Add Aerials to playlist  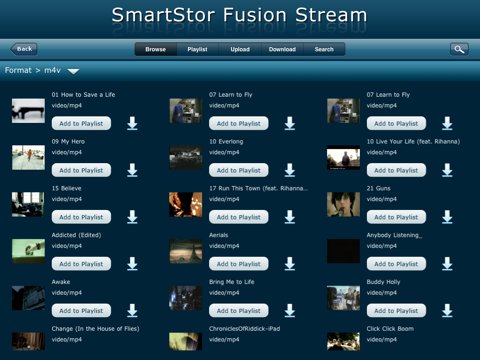tap(239, 264)
